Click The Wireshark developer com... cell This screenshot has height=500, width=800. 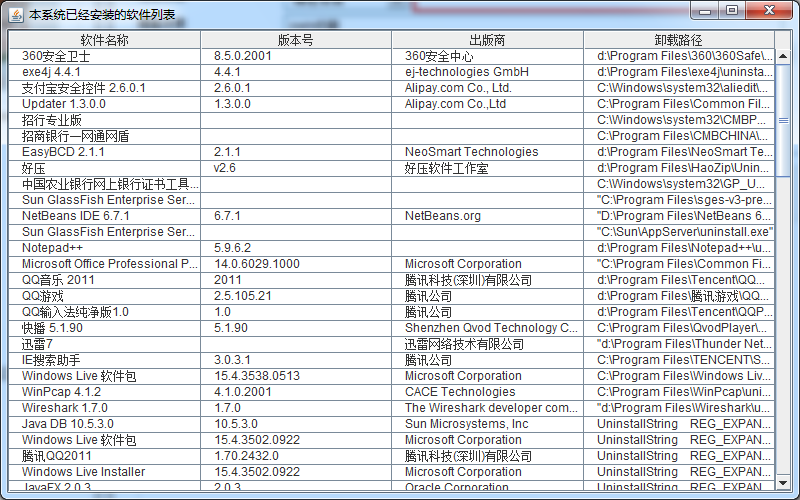(x=487, y=408)
